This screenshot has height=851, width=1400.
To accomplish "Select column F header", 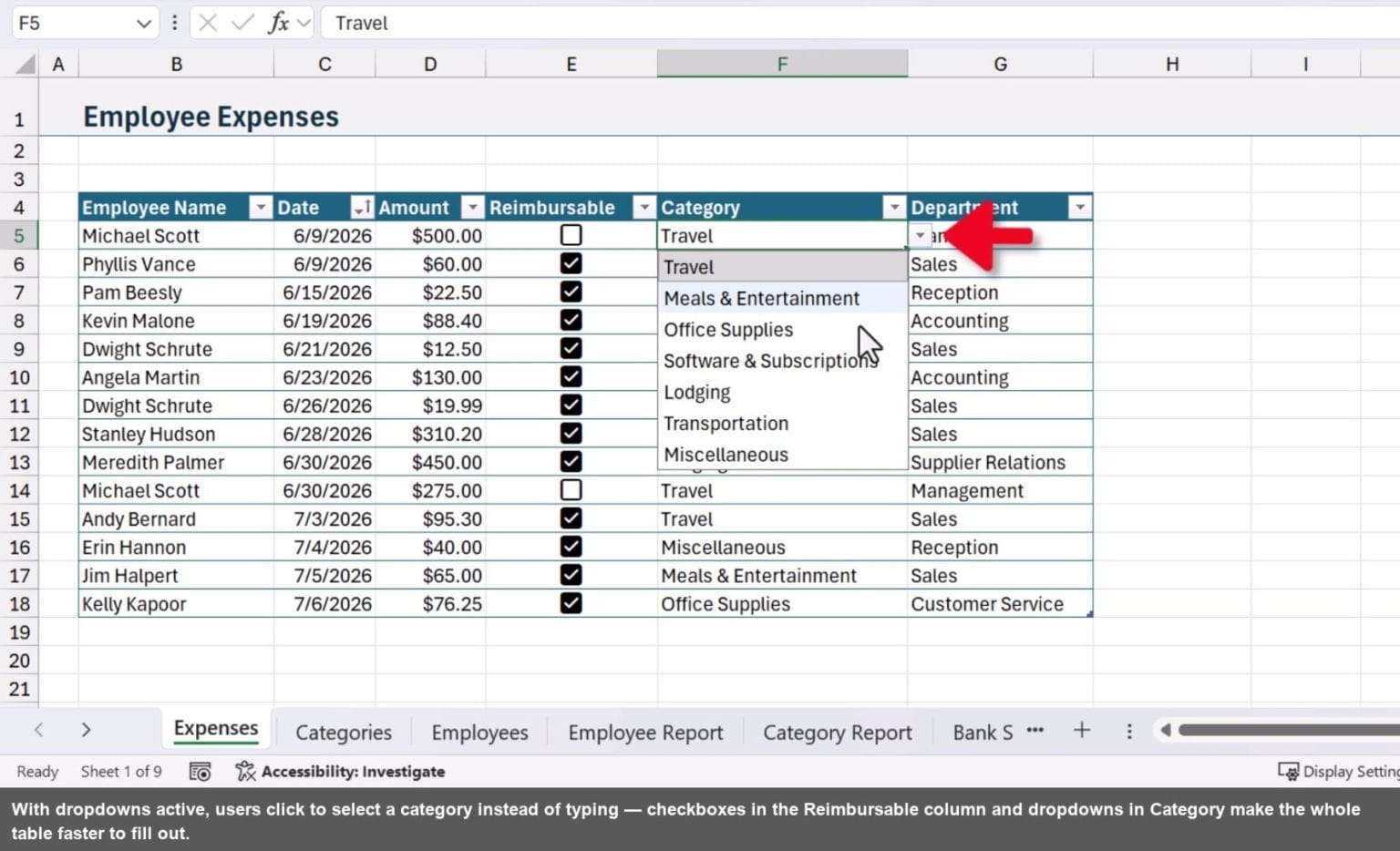I will 782,64.
